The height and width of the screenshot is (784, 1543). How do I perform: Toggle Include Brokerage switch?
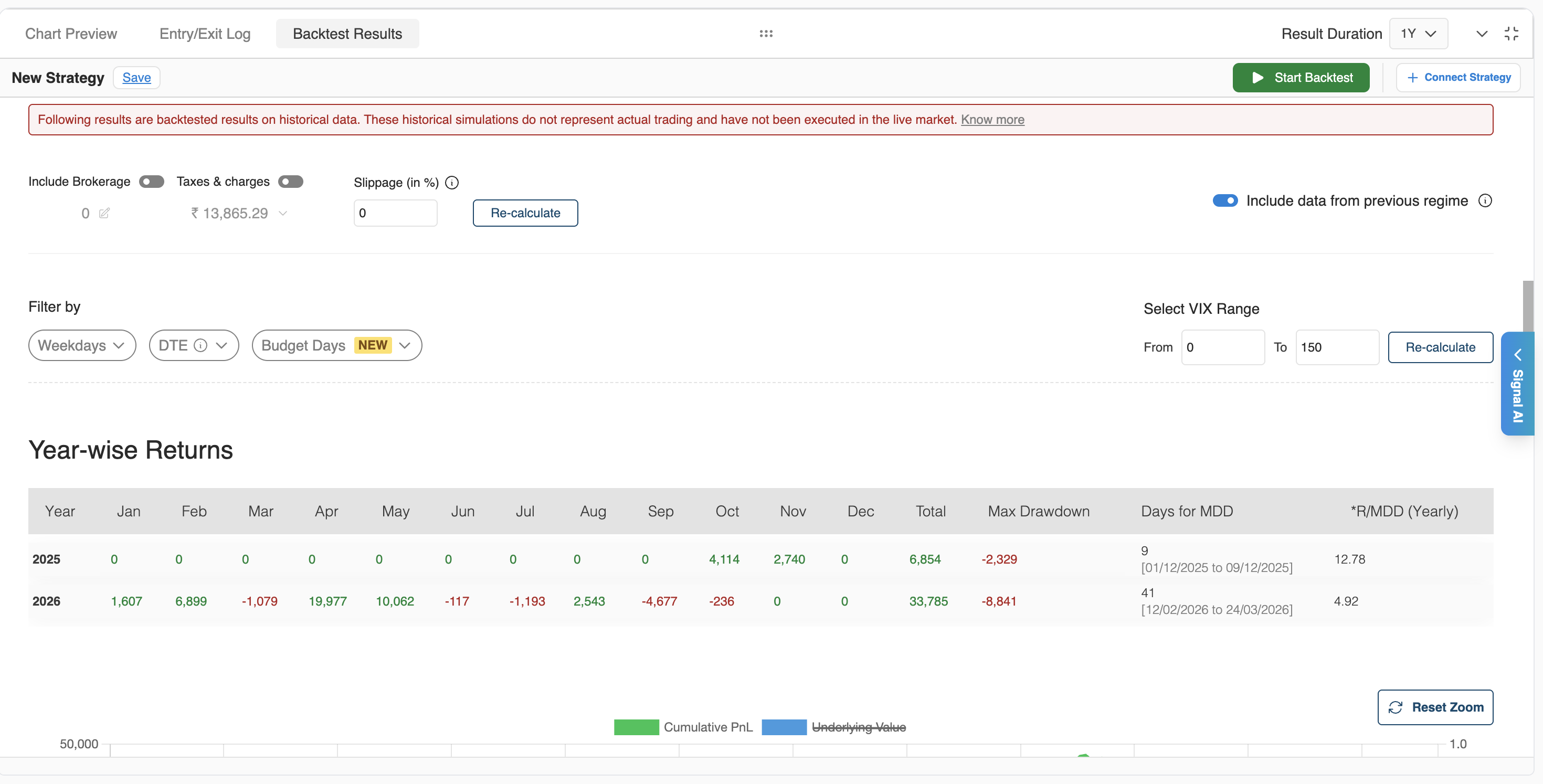[x=152, y=182]
